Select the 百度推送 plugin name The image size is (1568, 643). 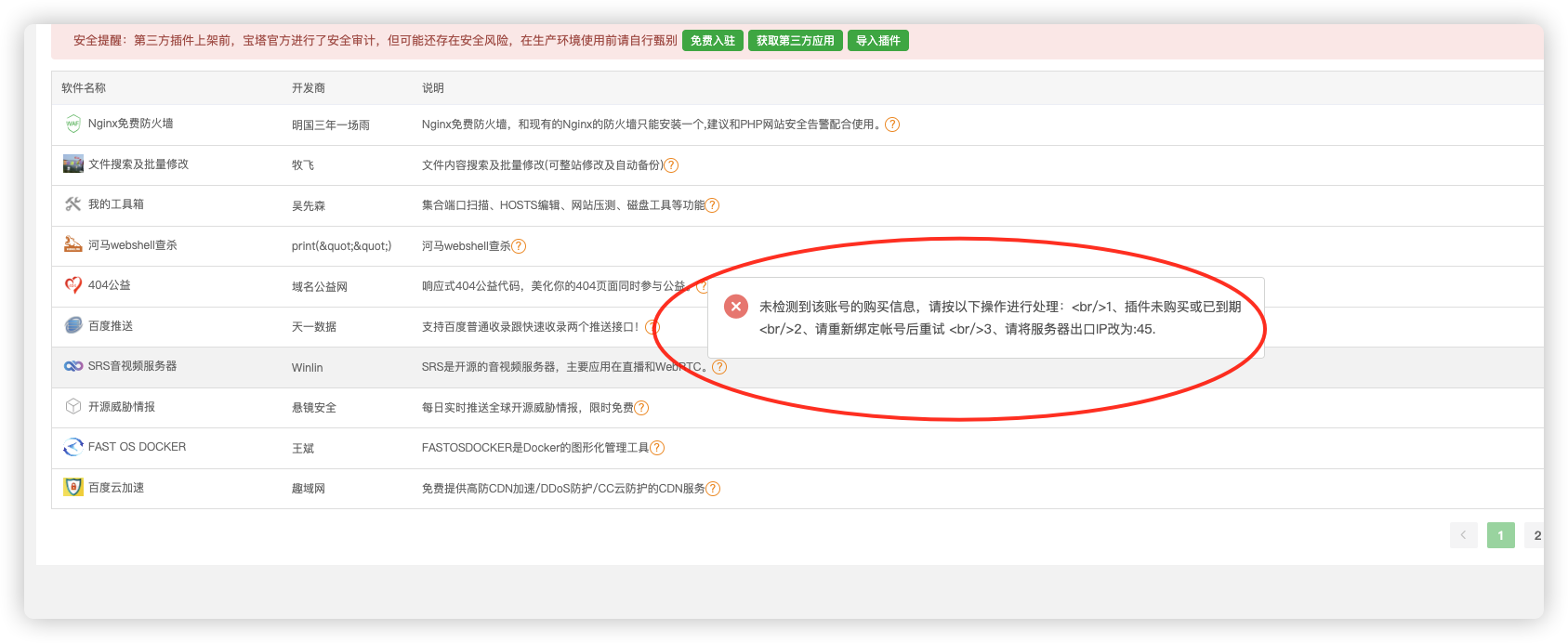[111, 326]
